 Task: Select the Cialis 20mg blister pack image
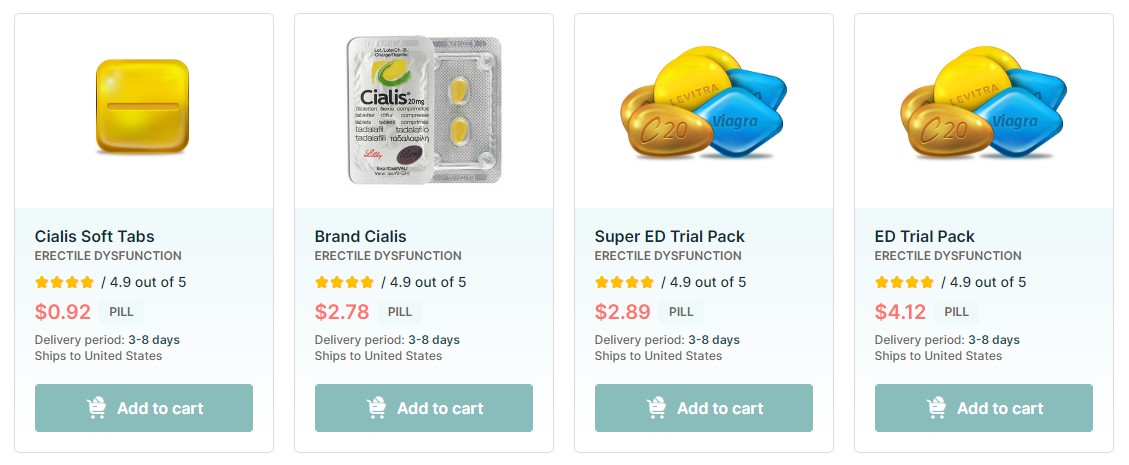coord(424,109)
